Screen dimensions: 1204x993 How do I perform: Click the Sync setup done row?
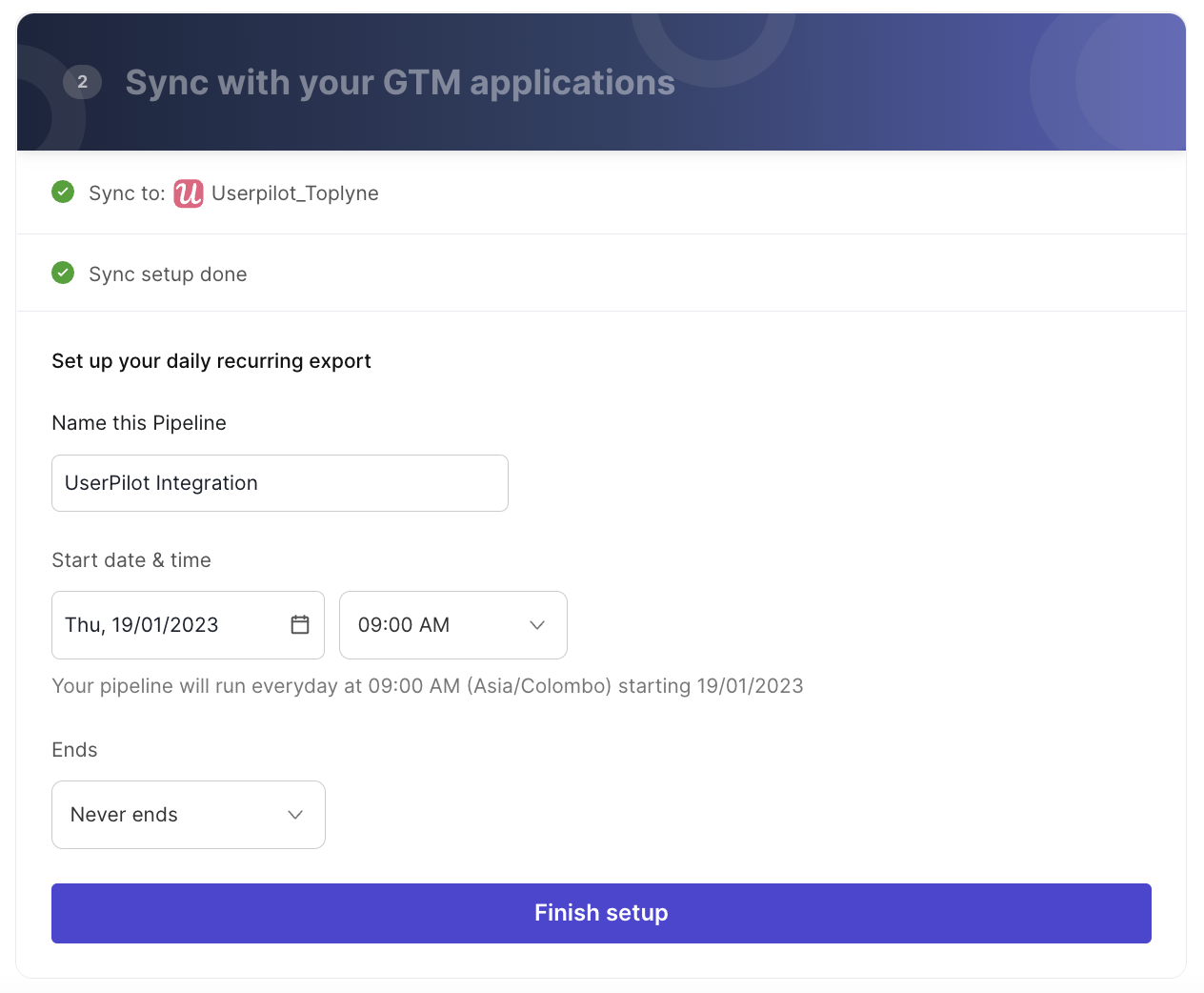tap(601, 274)
